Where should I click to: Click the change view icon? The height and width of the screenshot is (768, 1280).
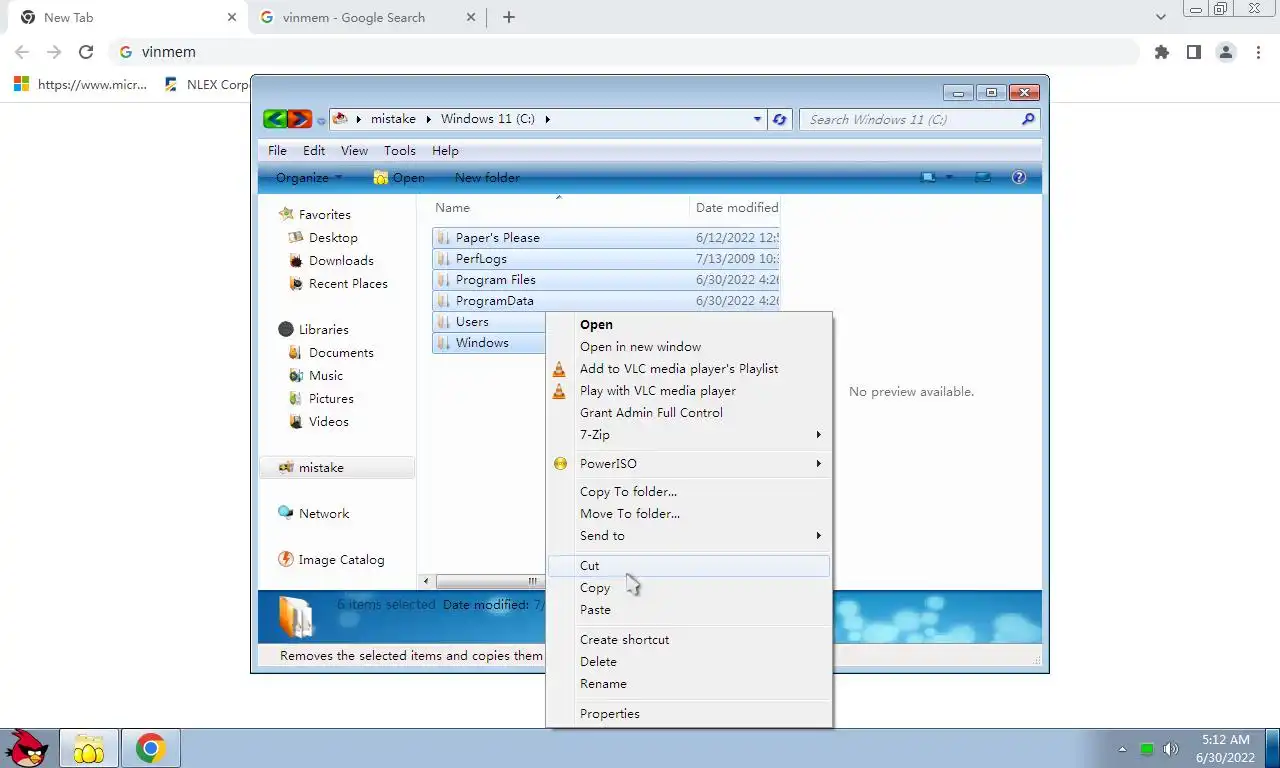(x=929, y=177)
